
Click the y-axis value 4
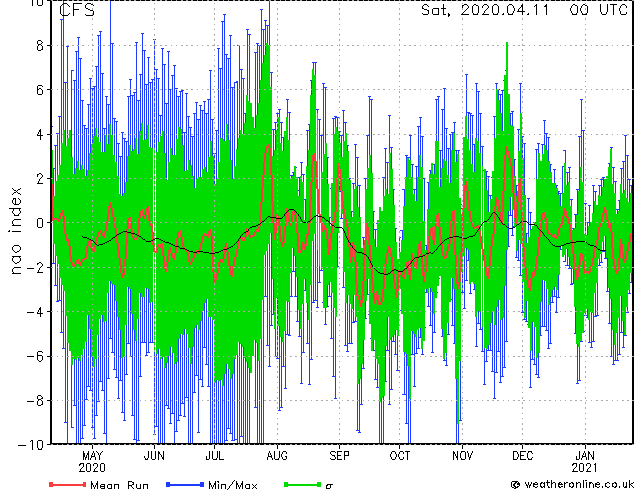point(40,135)
